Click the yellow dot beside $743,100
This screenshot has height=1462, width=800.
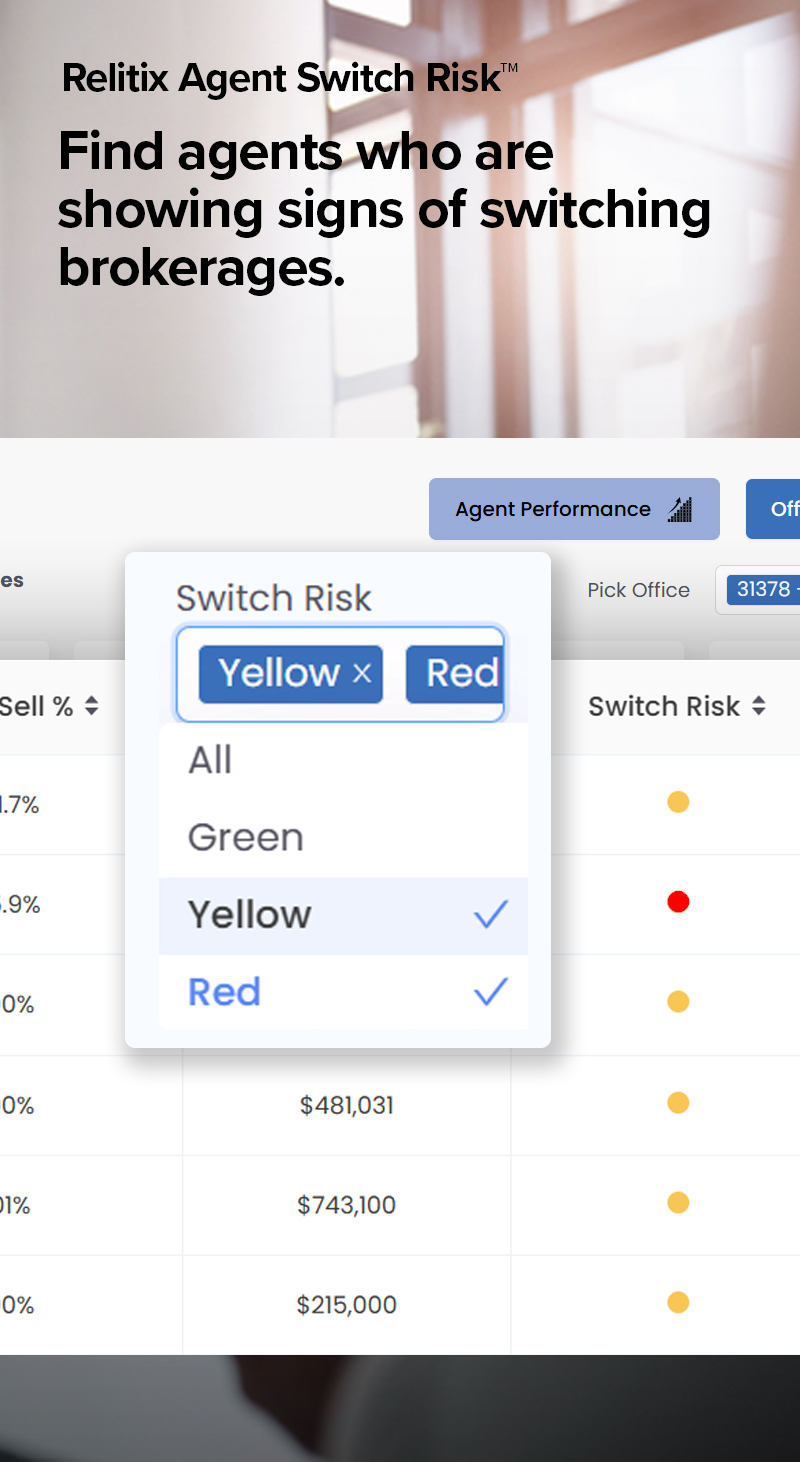678,1202
